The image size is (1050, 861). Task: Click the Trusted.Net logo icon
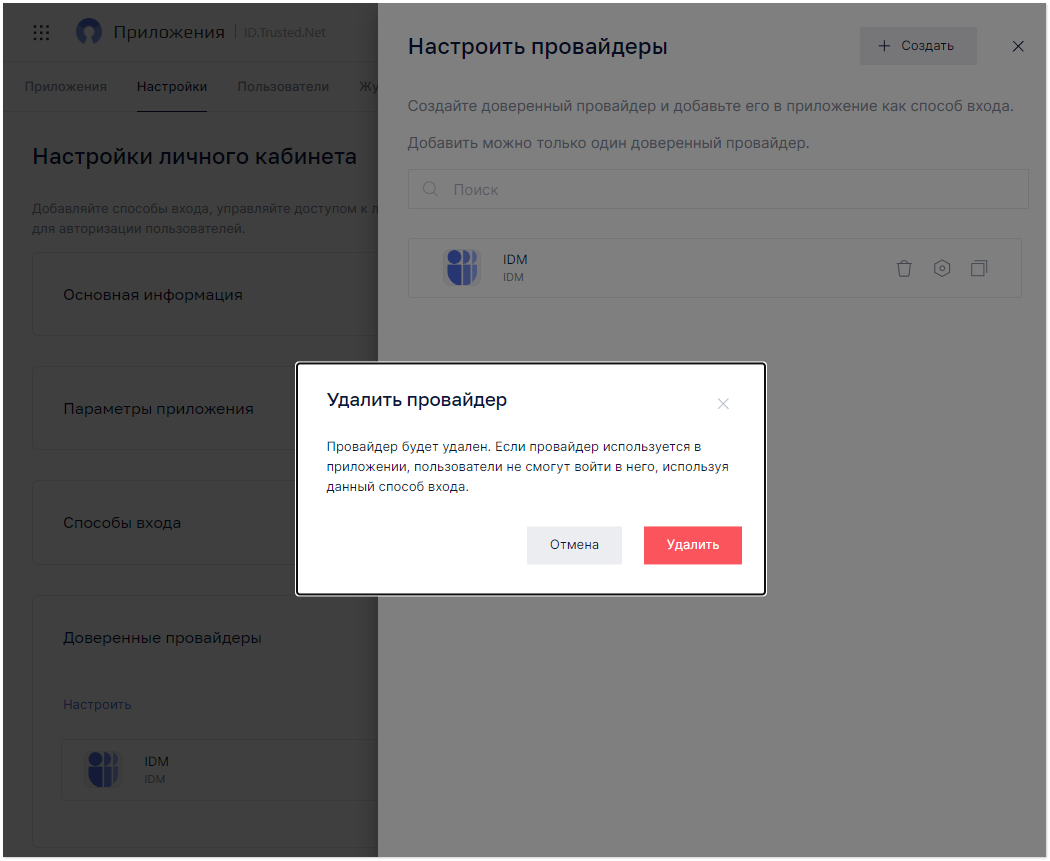[x=88, y=31]
